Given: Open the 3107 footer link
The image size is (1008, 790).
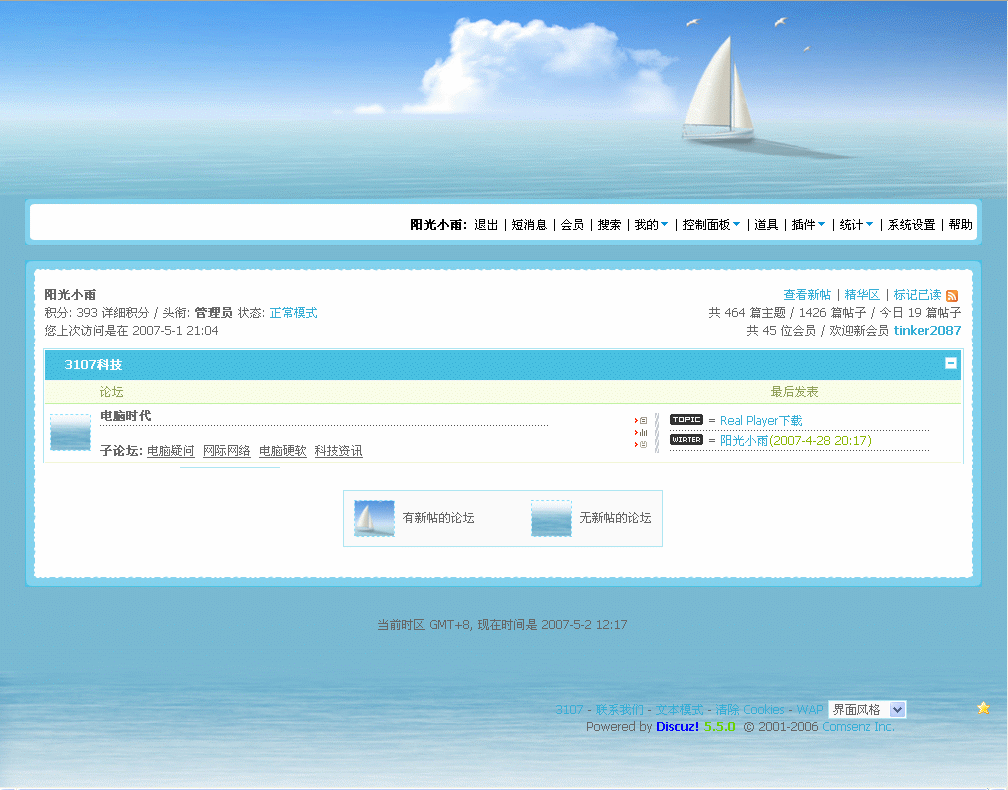Looking at the screenshot, I should pyautogui.click(x=569, y=710).
